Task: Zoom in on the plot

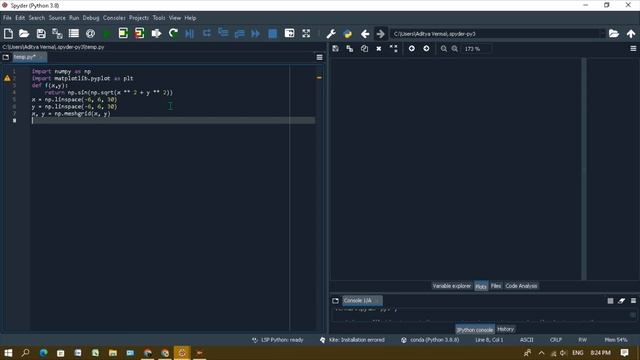Action: pyautogui.click(x=455, y=49)
